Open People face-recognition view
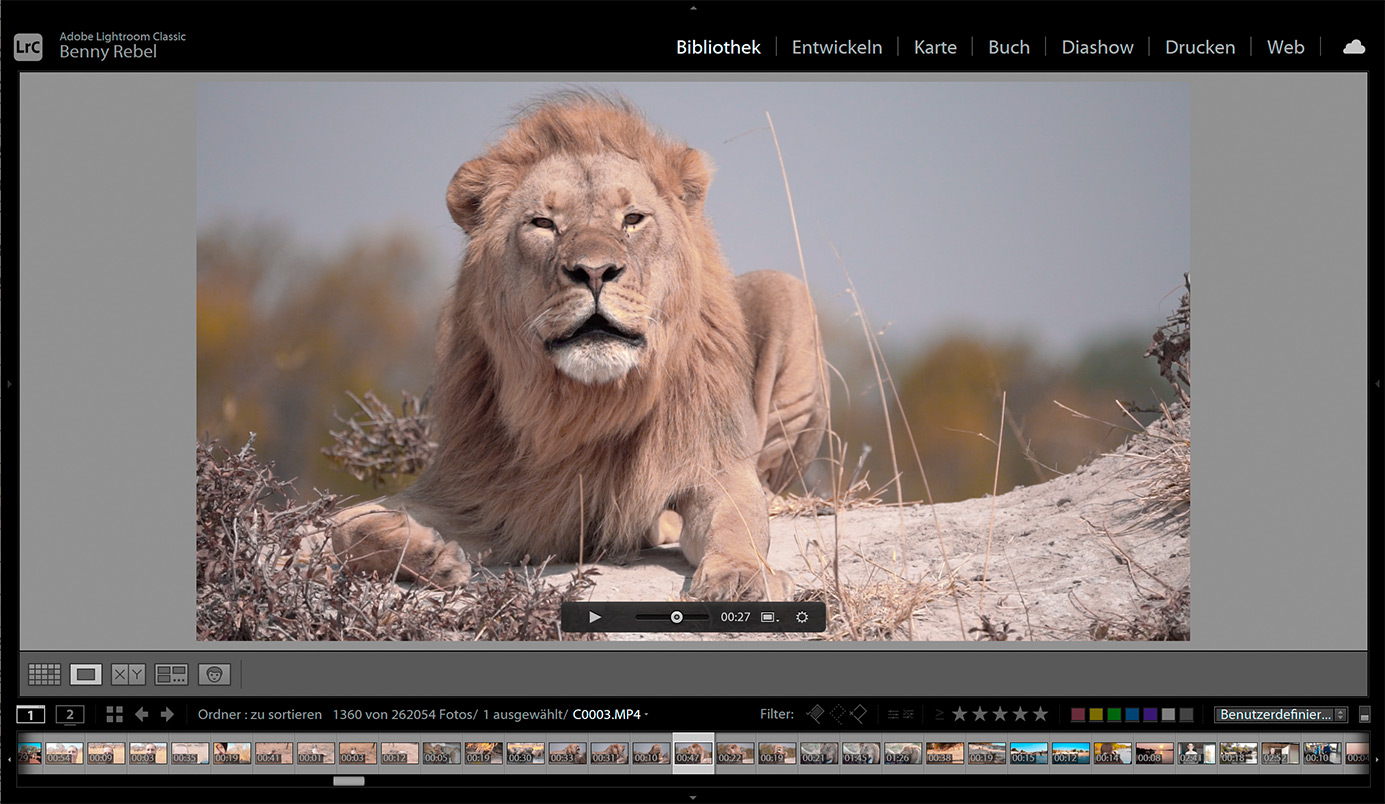 click(214, 675)
